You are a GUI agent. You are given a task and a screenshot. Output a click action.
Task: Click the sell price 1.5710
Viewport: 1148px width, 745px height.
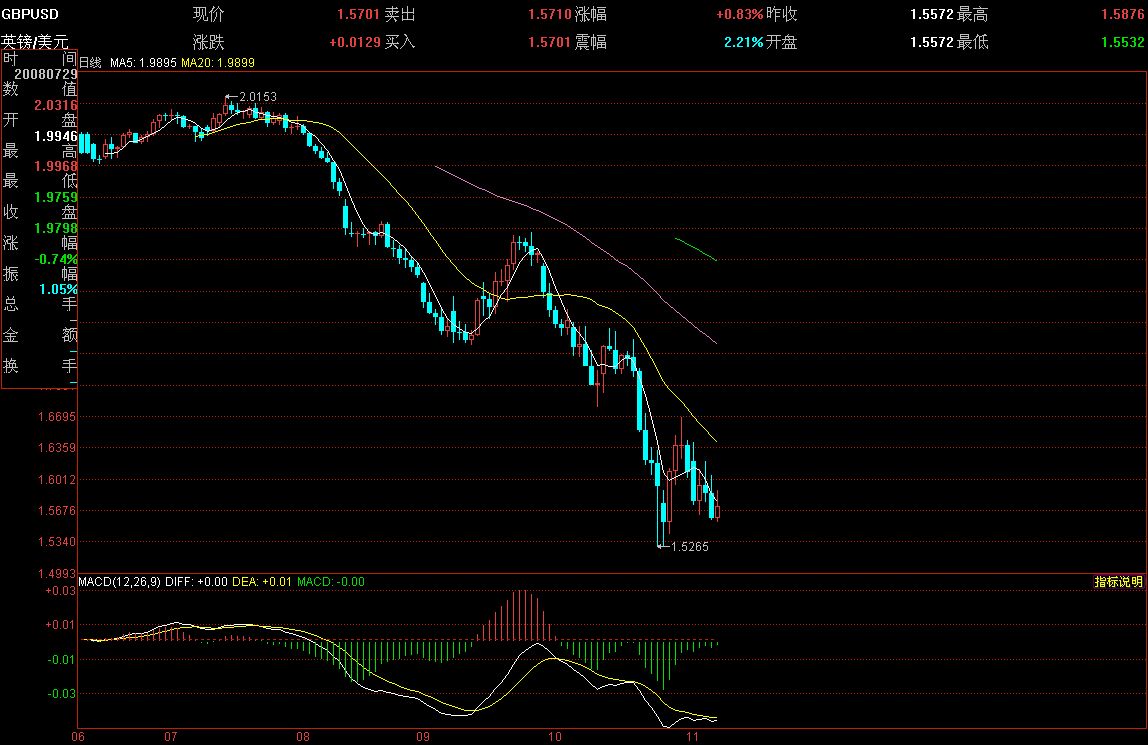click(x=549, y=14)
